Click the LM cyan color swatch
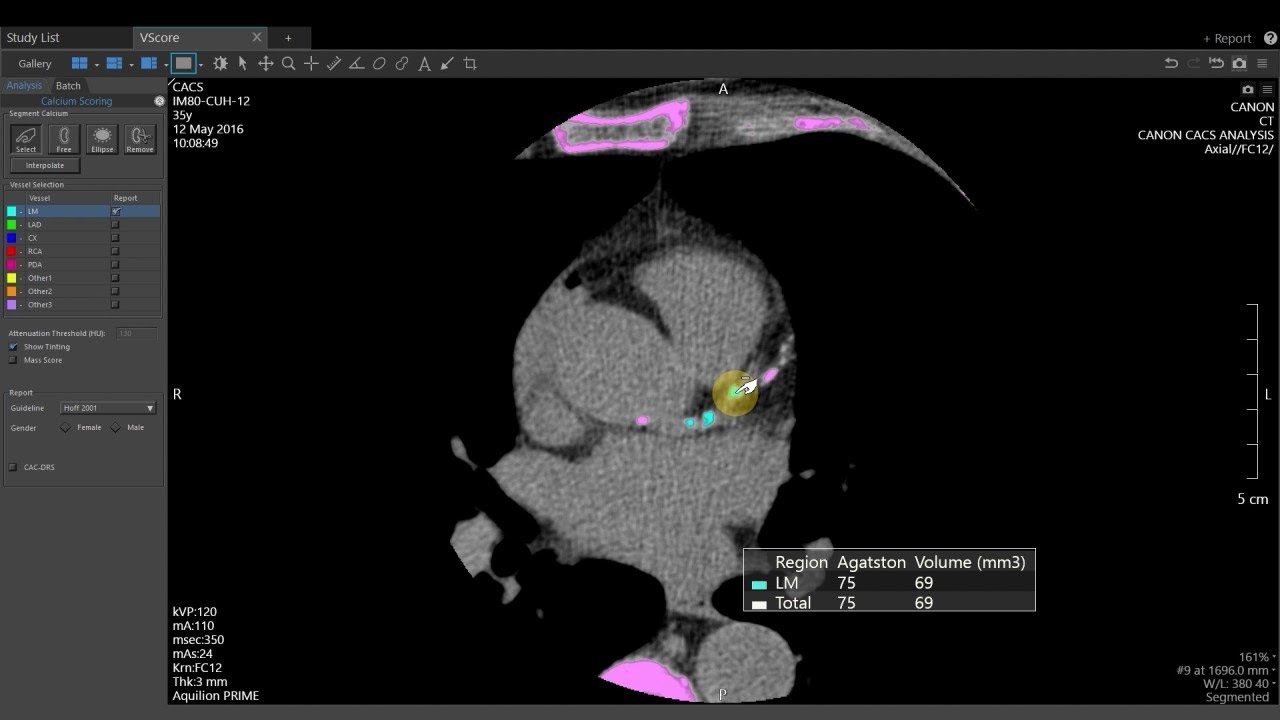1280x720 pixels. 11,211
